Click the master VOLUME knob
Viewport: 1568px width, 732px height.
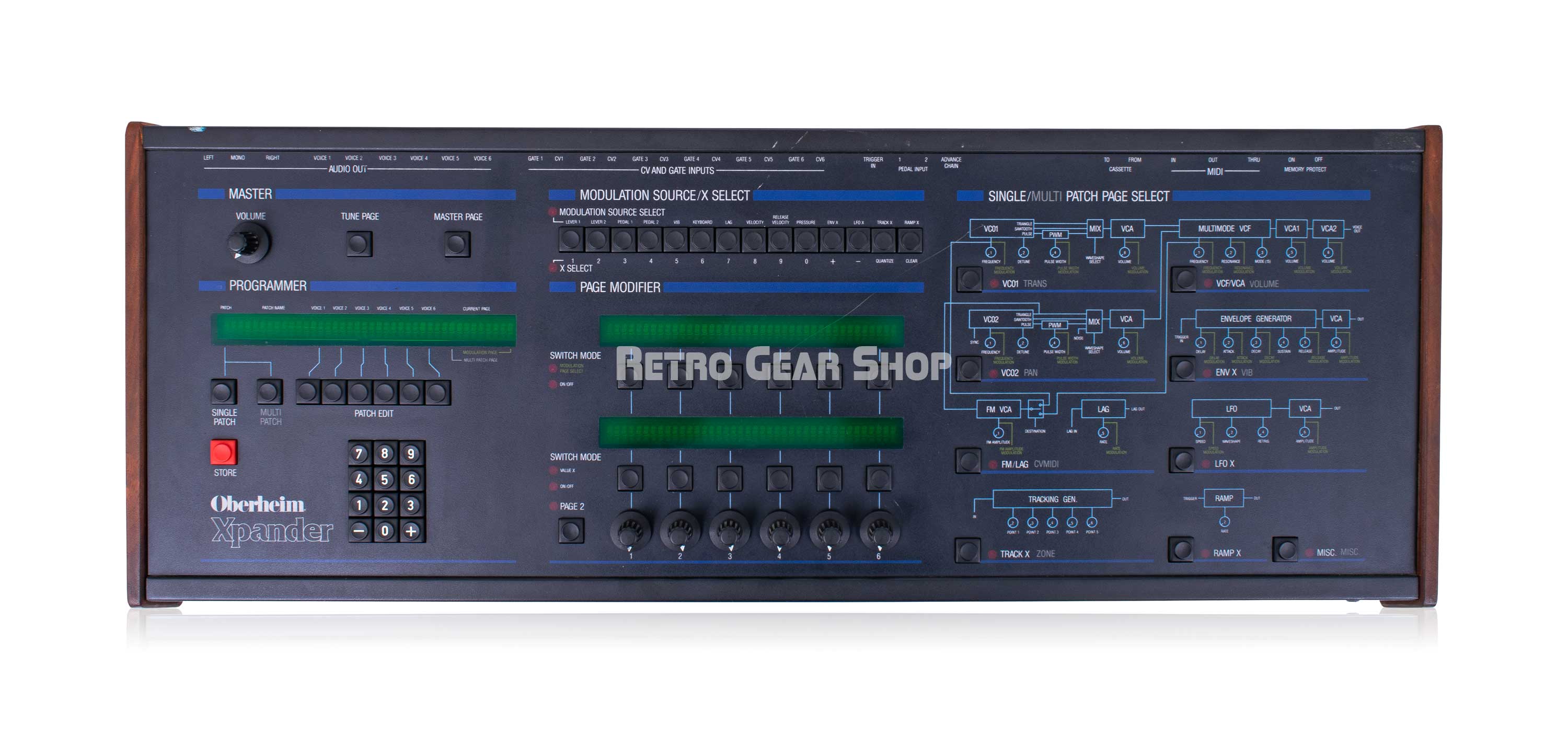click(x=248, y=242)
